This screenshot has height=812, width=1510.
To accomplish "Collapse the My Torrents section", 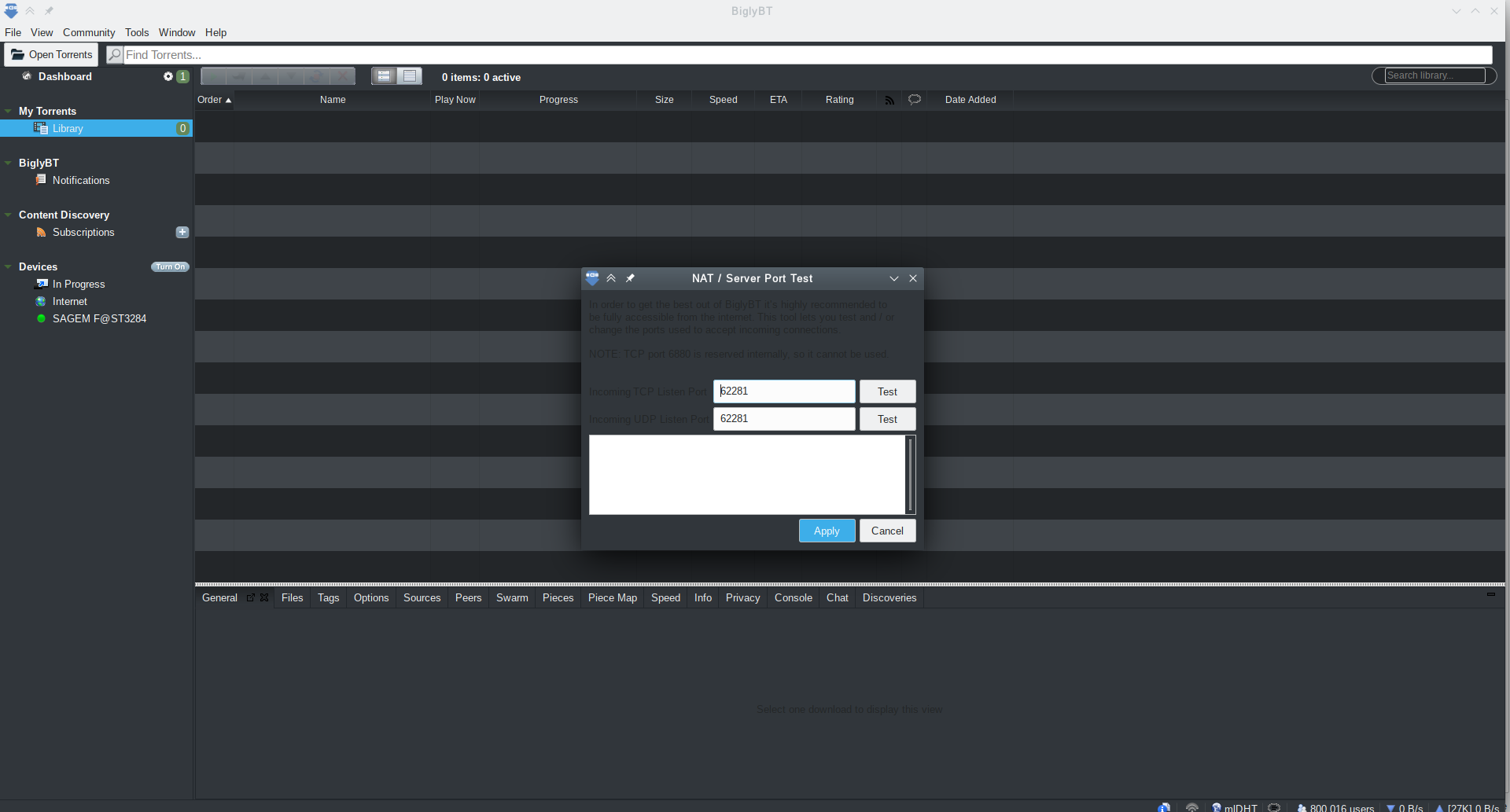I will pos(7,110).
